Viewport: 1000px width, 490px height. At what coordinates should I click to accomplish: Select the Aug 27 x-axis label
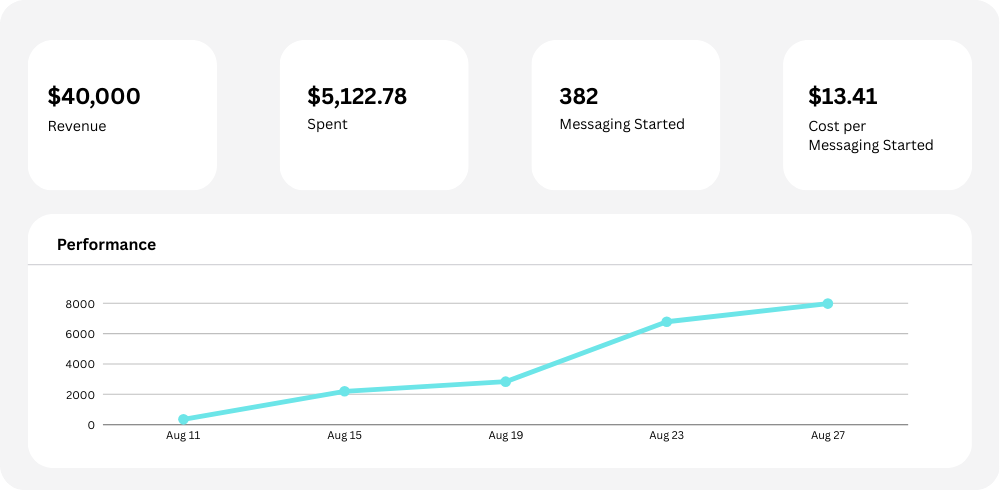pos(828,436)
